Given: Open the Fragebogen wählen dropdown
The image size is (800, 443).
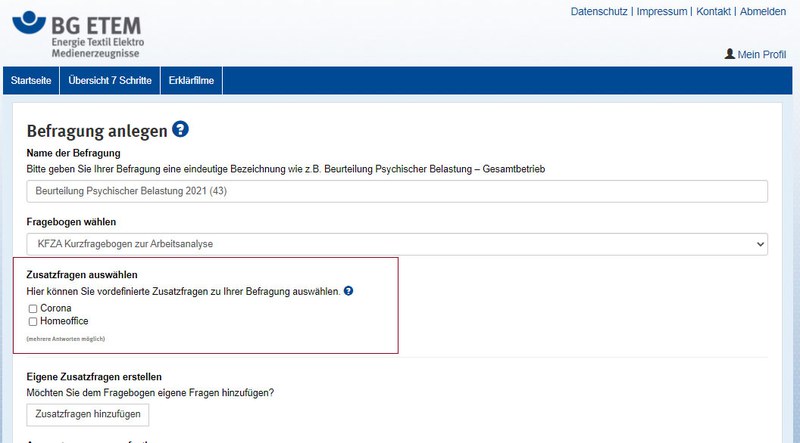Looking at the screenshot, I should (x=396, y=243).
